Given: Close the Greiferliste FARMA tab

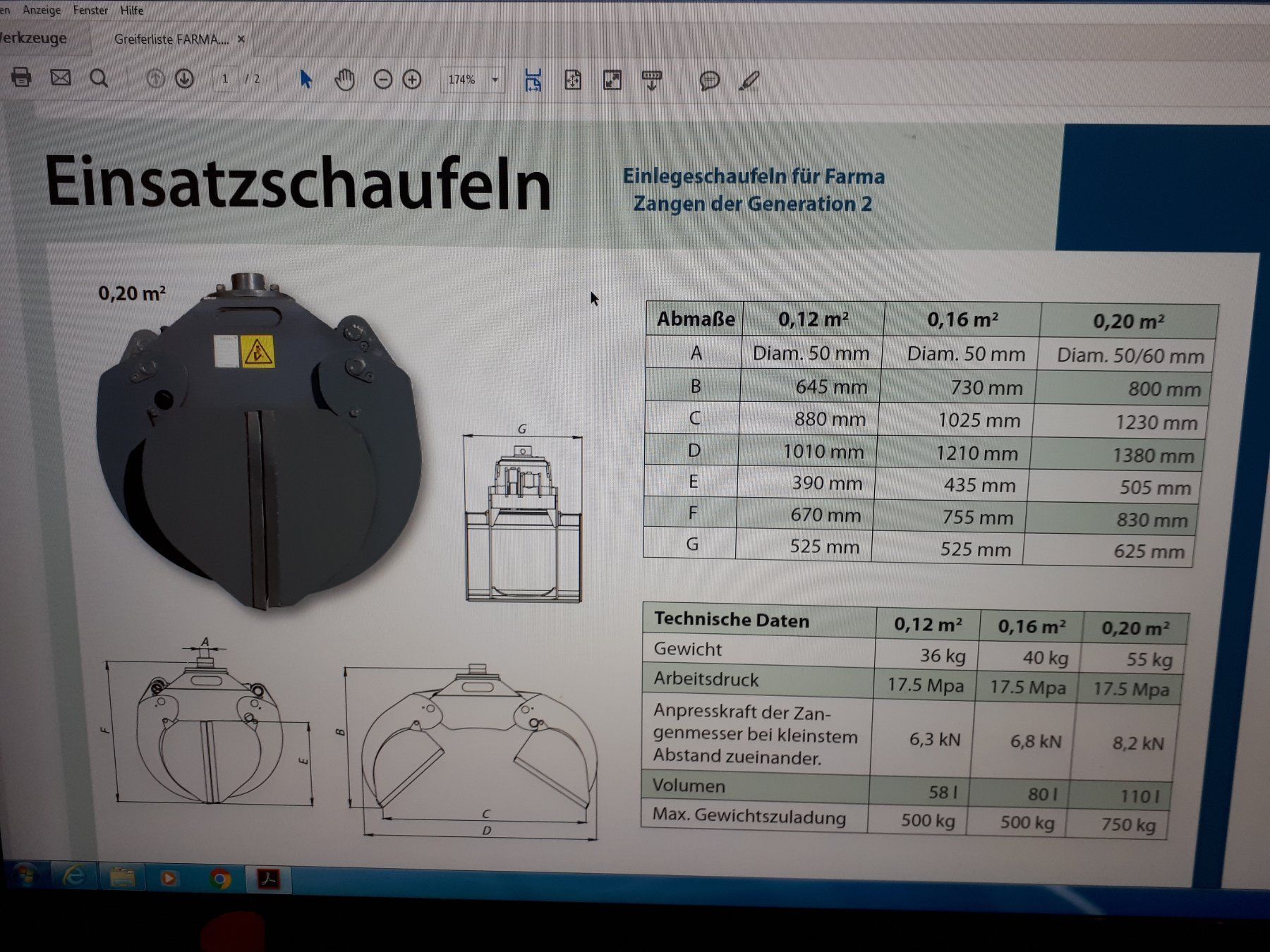Looking at the screenshot, I should click(x=241, y=39).
